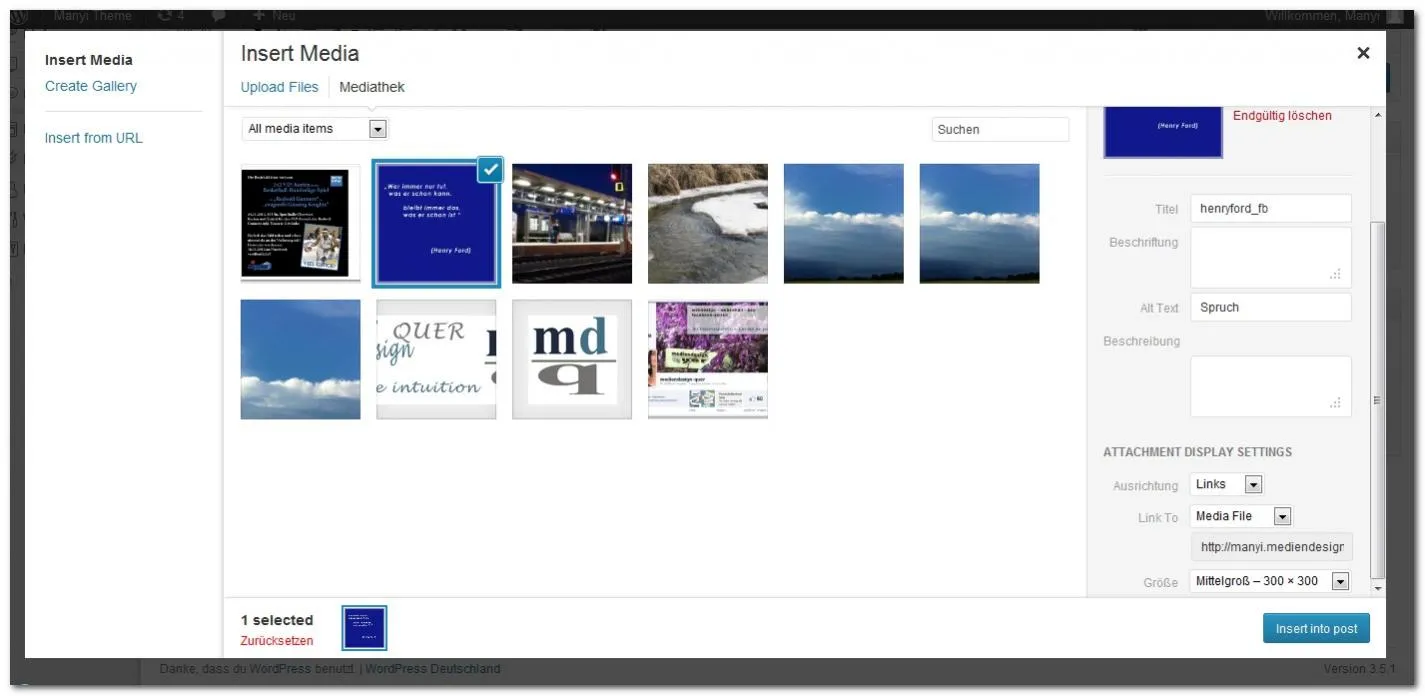Image resolution: width=1425 pixels, height=696 pixels.
Task: Choose Insert from URL option
Action: (x=94, y=138)
